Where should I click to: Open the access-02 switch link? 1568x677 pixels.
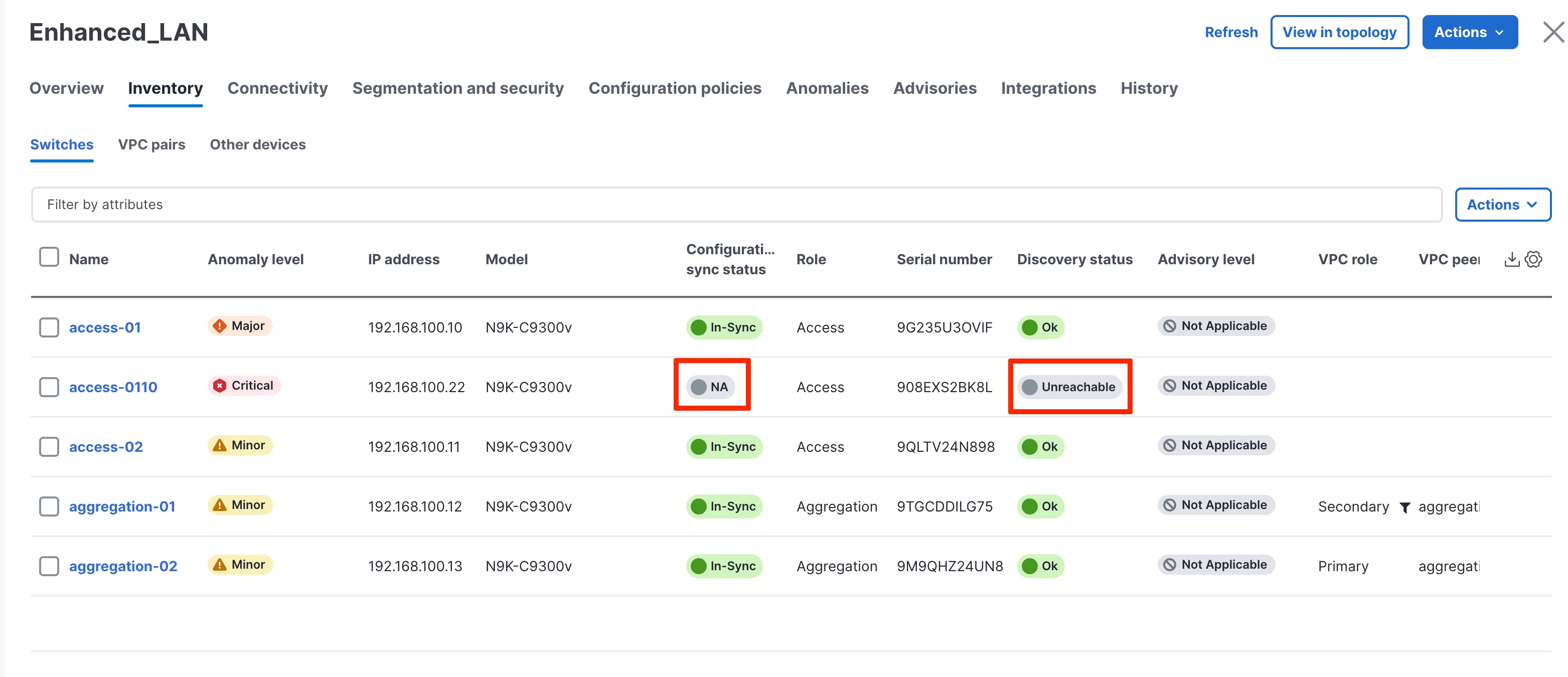point(106,447)
